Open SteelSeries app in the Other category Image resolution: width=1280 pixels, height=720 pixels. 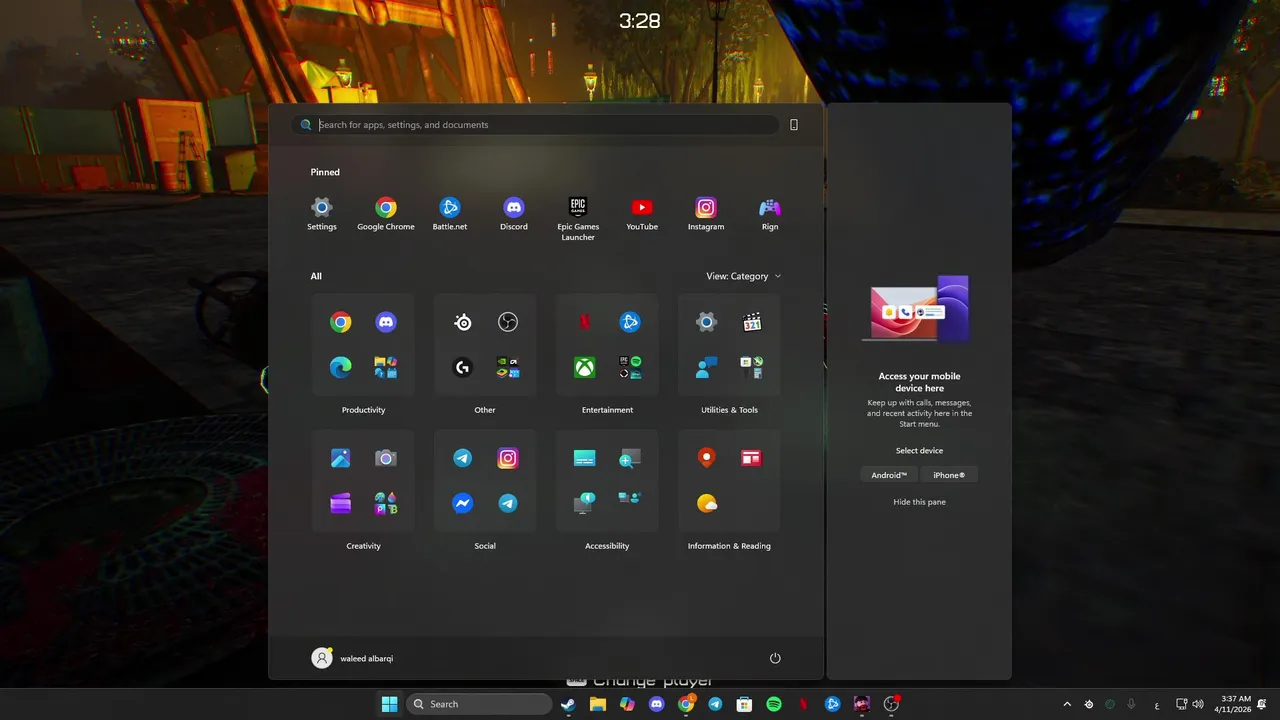(x=463, y=322)
